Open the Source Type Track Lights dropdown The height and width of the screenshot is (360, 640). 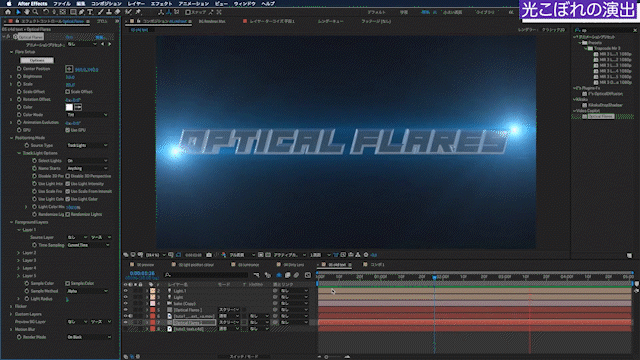coord(87,145)
